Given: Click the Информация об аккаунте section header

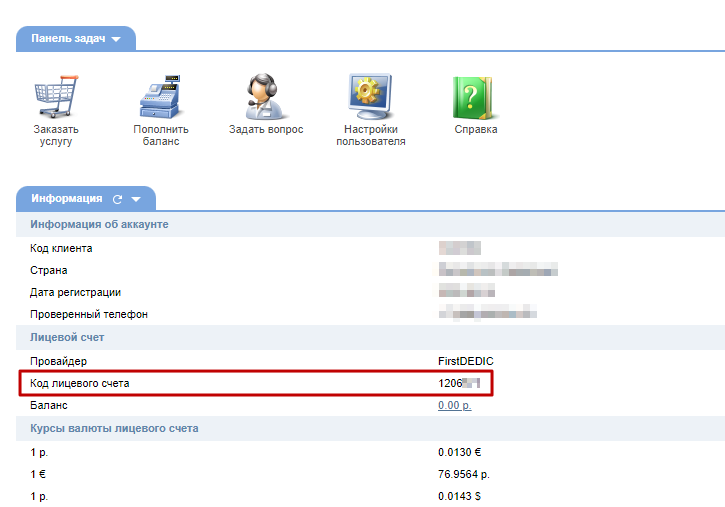Looking at the screenshot, I should [x=99, y=224].
